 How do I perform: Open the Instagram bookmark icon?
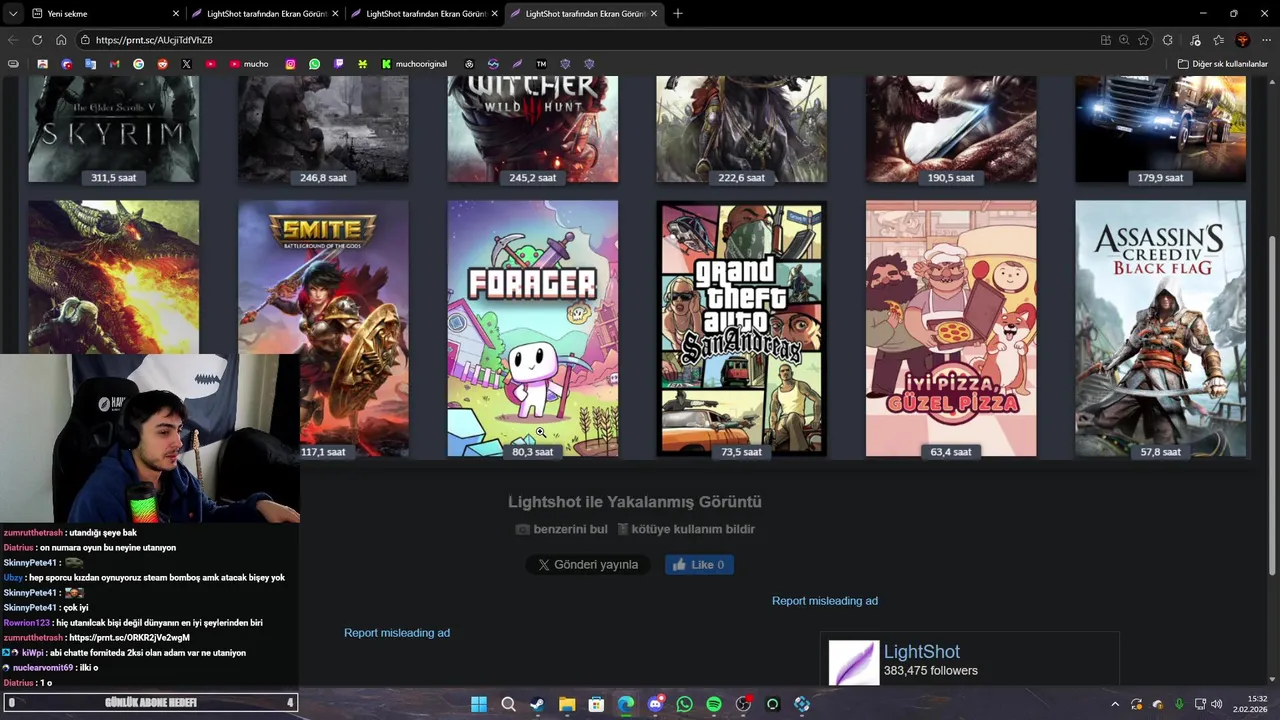click(x=290, y=64)
